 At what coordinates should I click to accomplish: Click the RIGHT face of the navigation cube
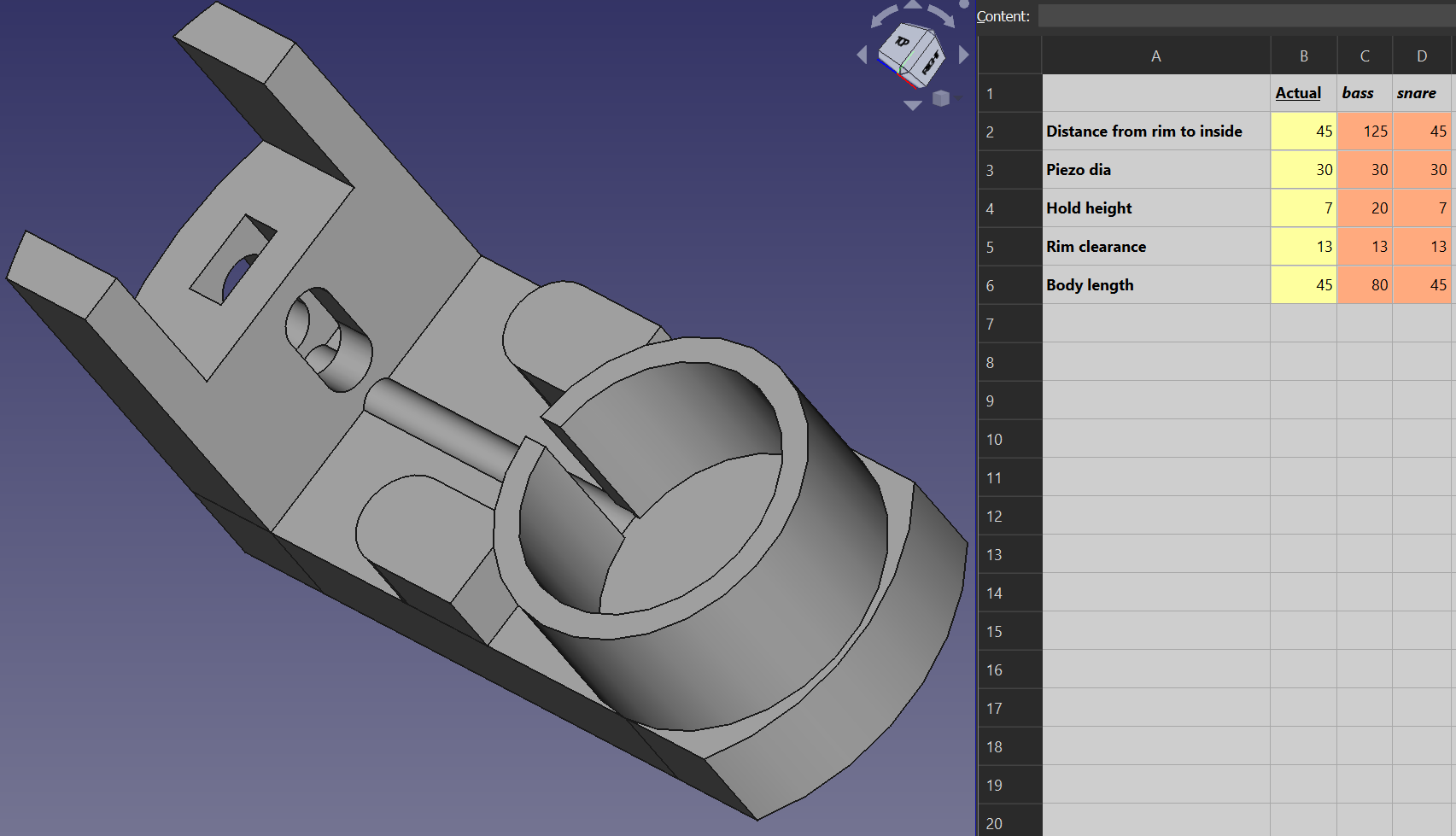pyautogui.click(x=929, y=62)
